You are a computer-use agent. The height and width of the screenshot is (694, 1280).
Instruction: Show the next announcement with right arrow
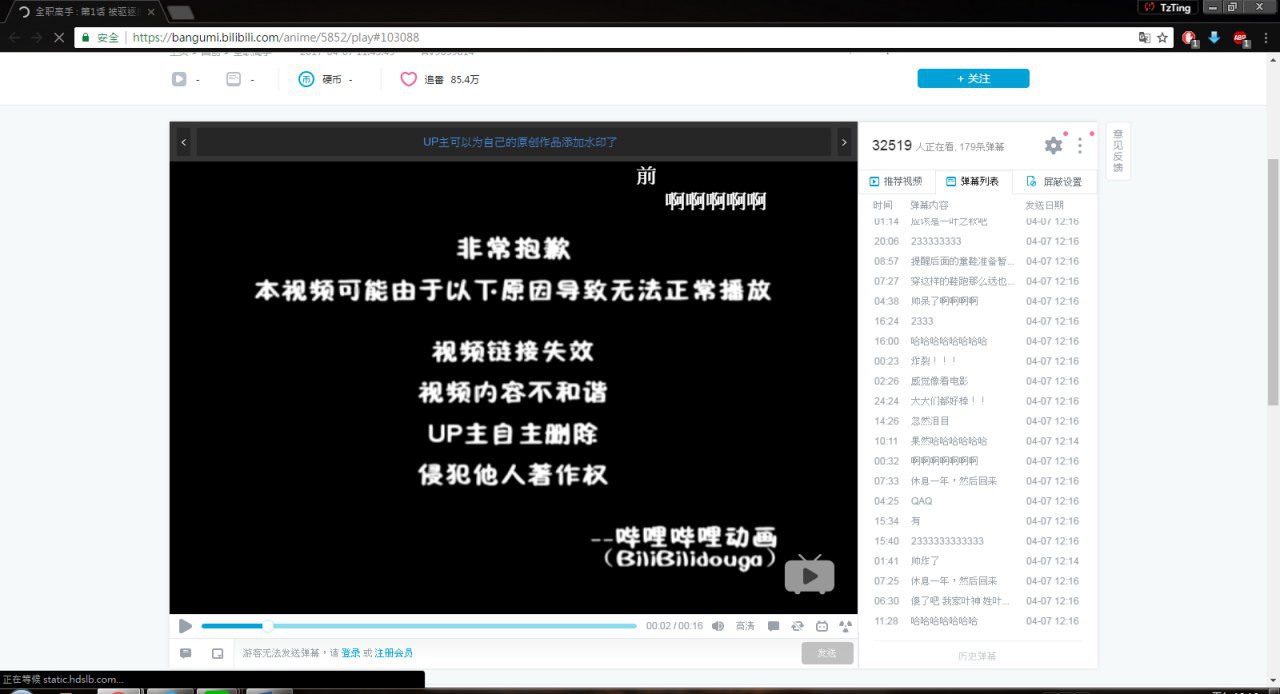[x=844, y=143]
